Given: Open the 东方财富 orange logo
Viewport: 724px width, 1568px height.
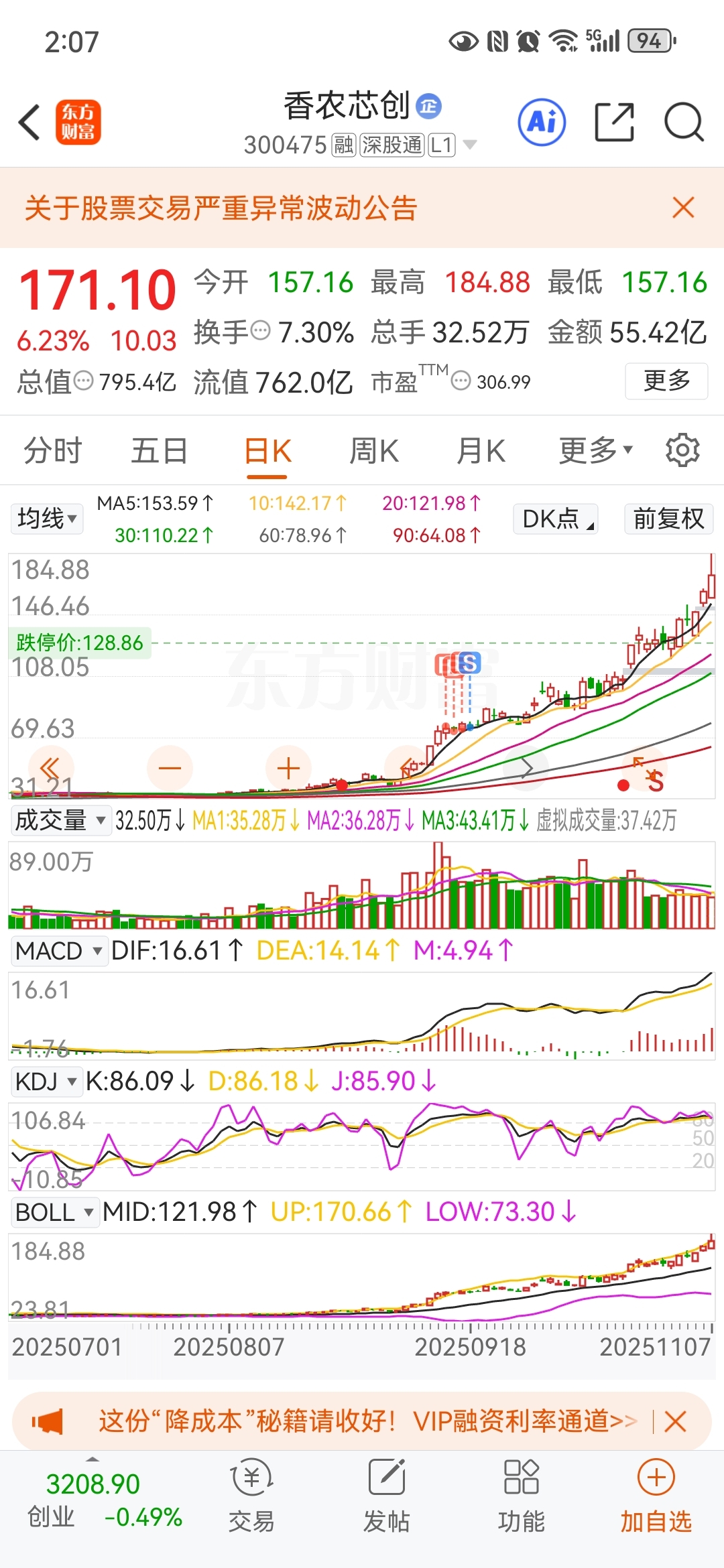Looking at the screenshot, I should (78, 122).
